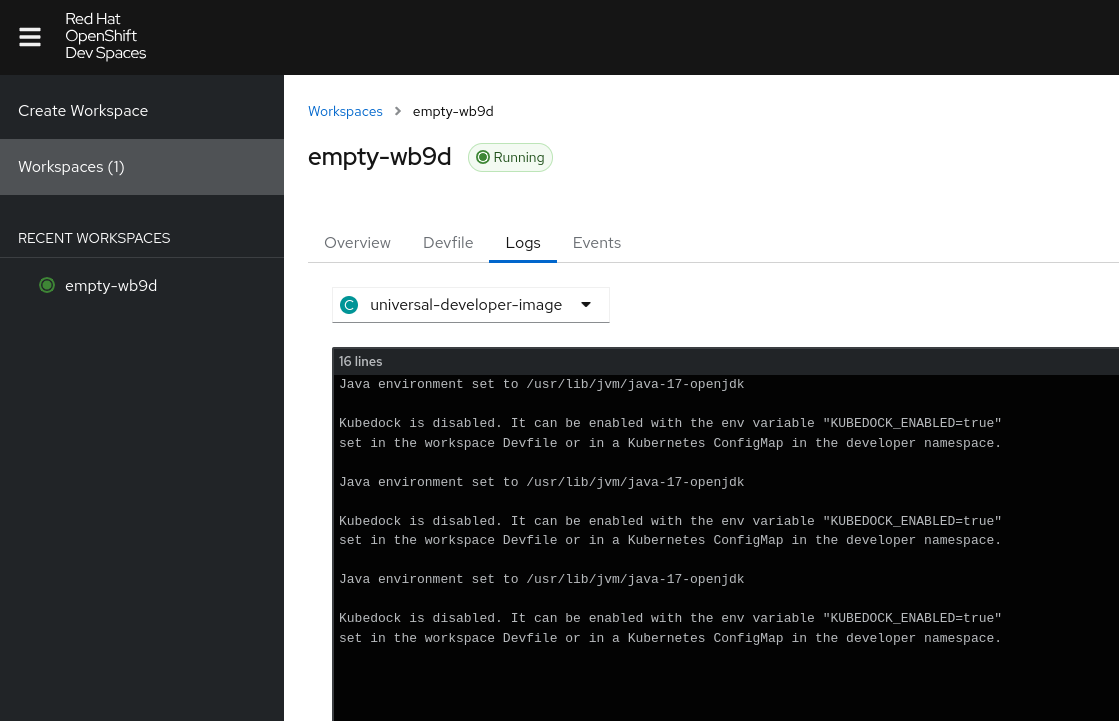Click the last 'set in the workspace Devfile' log line
Image resolution: width=1119 pixels, height=721 pixels.
[x=670, y=638]
